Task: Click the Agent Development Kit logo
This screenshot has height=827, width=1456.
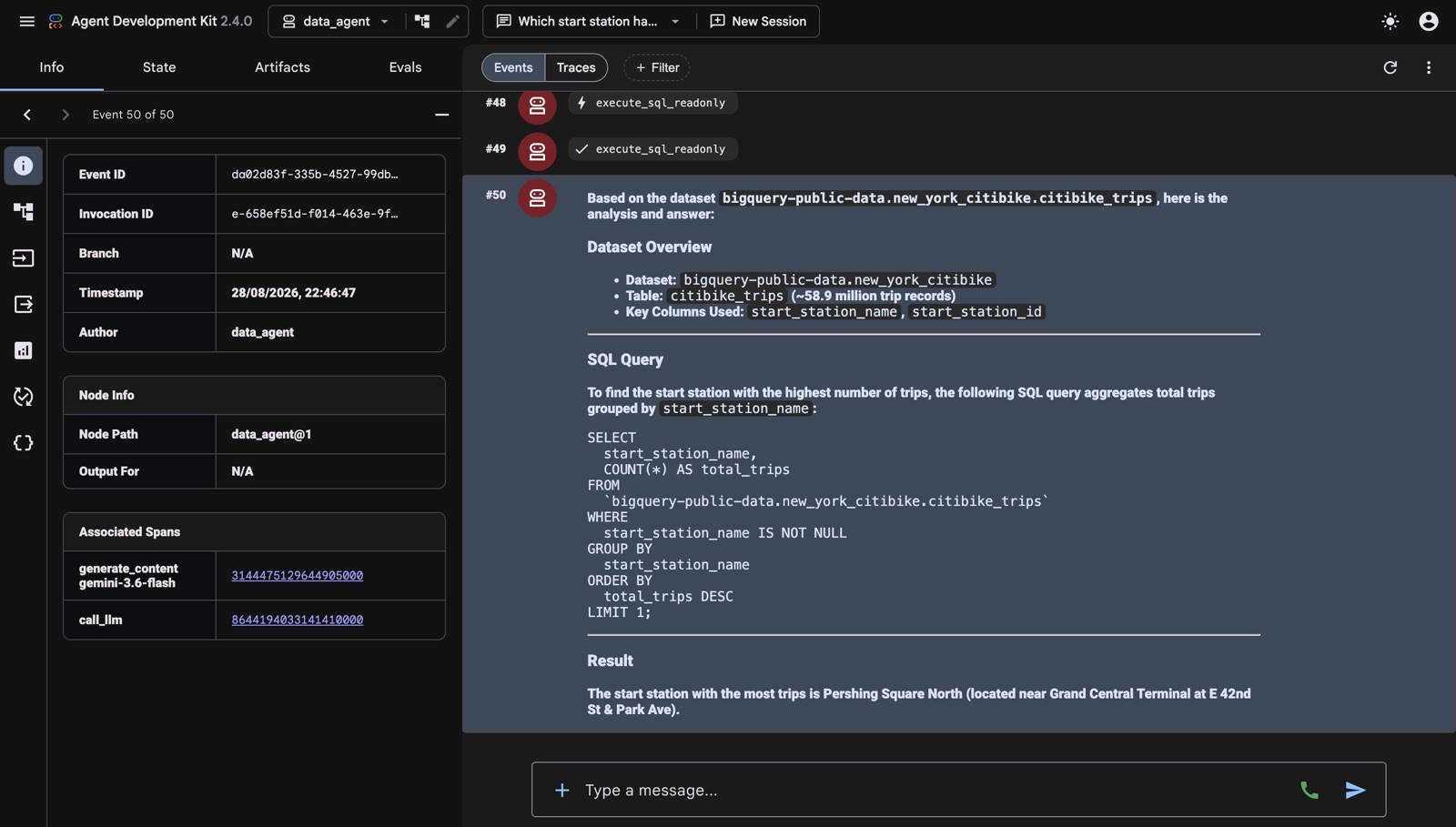Action: [x=56, y=21]
